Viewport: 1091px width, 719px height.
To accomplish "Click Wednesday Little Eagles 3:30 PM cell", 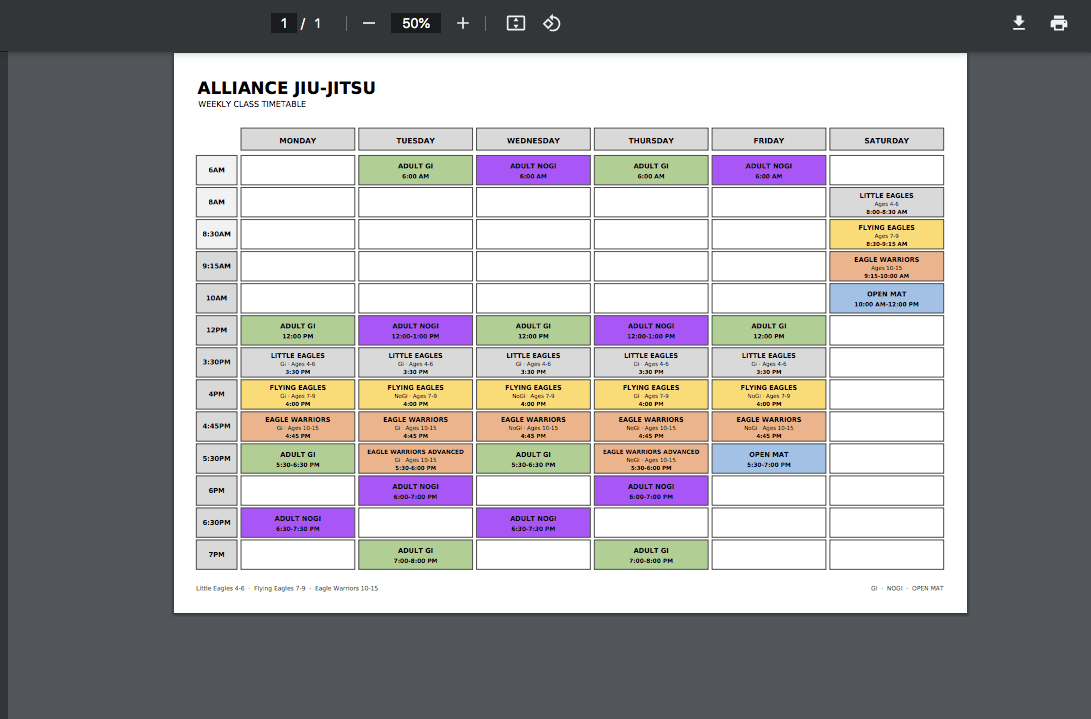I will pyautogui.click(x=533, y=362).
